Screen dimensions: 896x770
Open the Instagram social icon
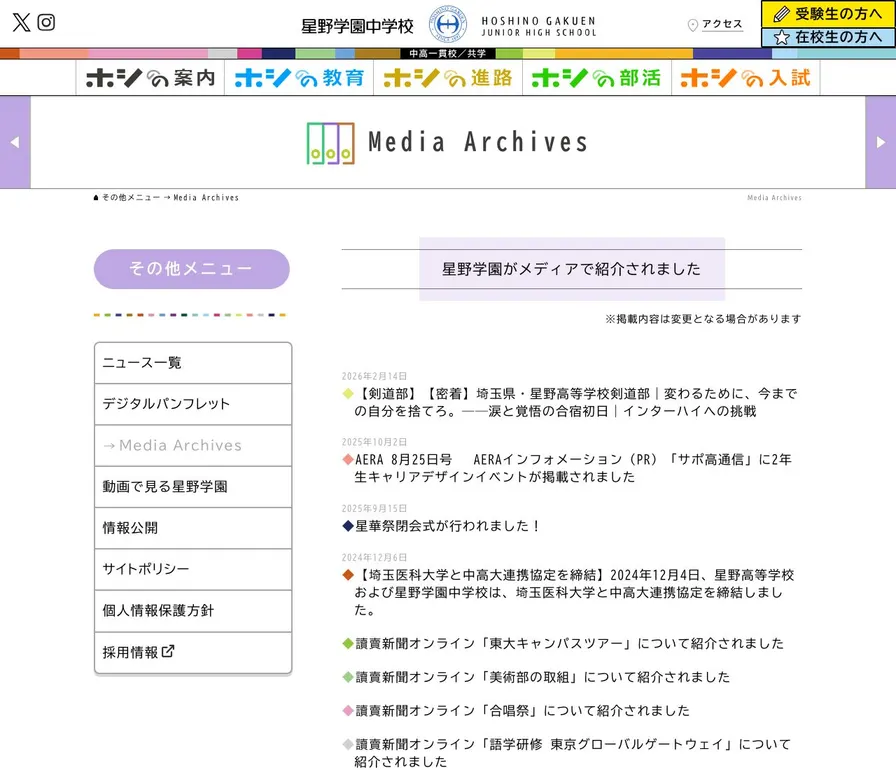point(46,22)
